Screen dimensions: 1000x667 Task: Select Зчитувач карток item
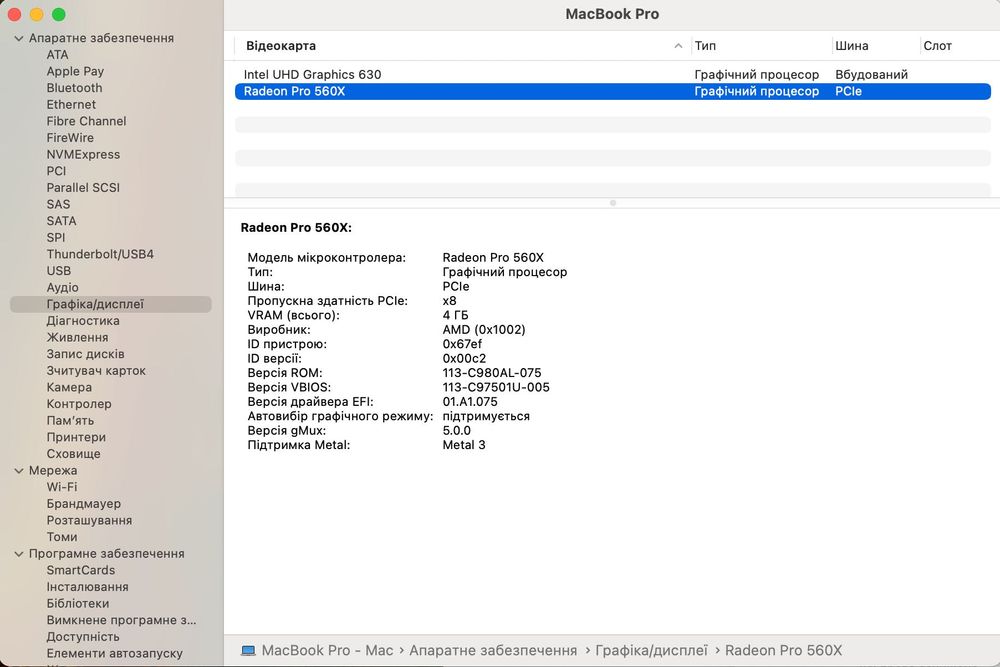tap(96, 370)
